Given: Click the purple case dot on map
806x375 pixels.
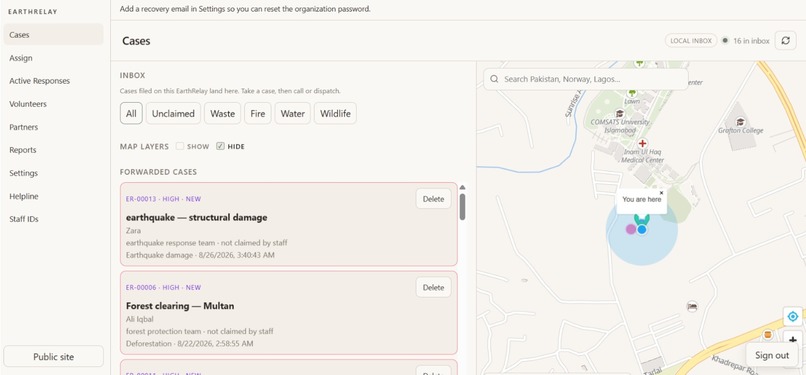Looking at the screenshot, I should tap(631, 229).
